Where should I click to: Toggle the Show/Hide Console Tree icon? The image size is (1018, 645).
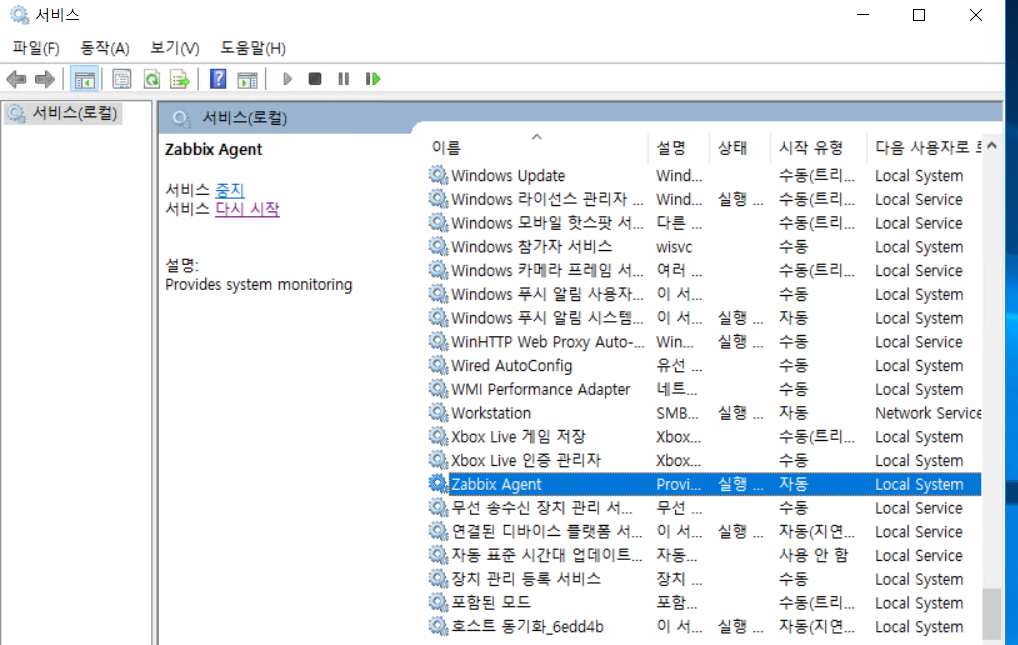(84, 79)
